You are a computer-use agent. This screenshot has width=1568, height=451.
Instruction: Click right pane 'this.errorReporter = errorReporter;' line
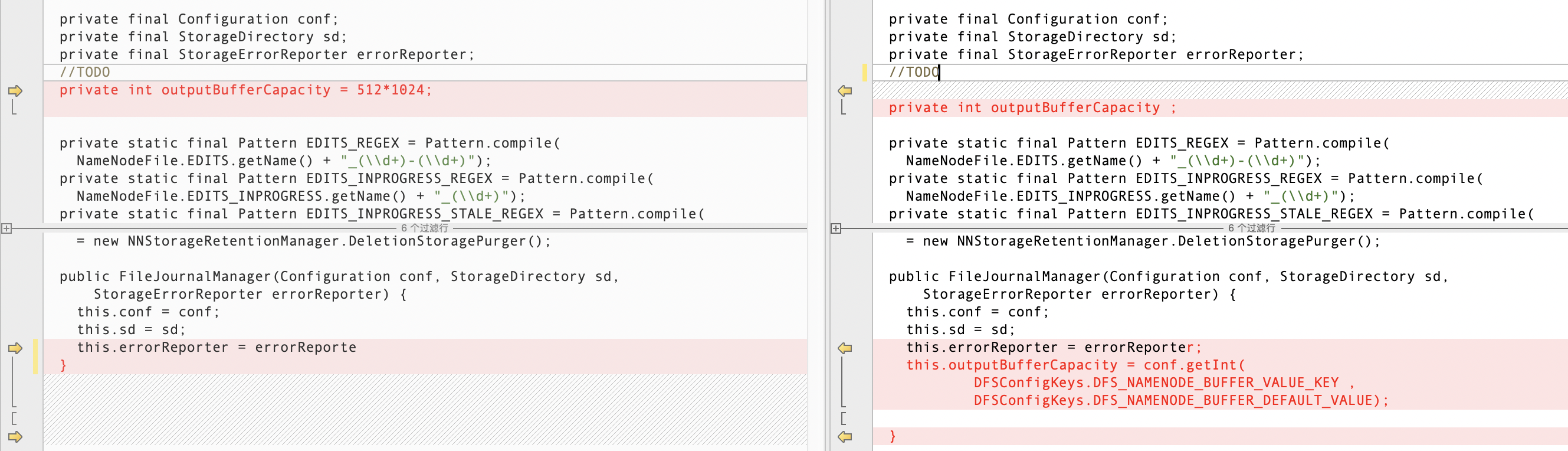point(1054,347)
